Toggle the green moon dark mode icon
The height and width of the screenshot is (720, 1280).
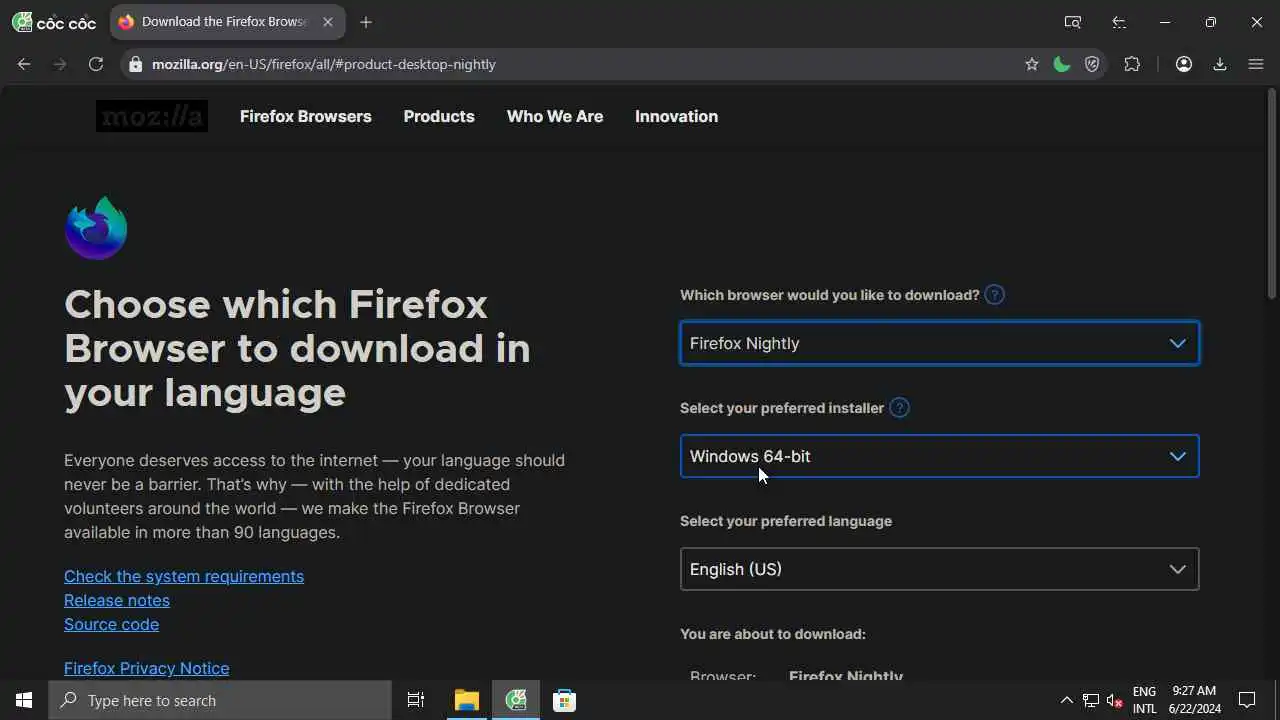[x=1062, y=64]
